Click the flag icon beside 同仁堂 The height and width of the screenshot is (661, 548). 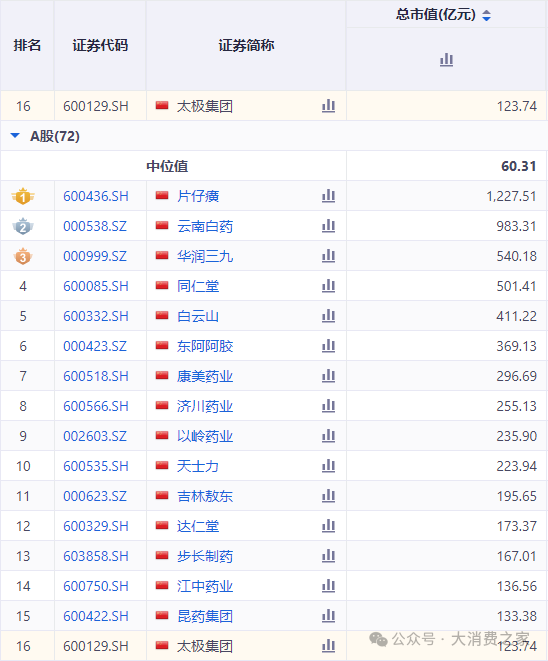click(162, 285)
